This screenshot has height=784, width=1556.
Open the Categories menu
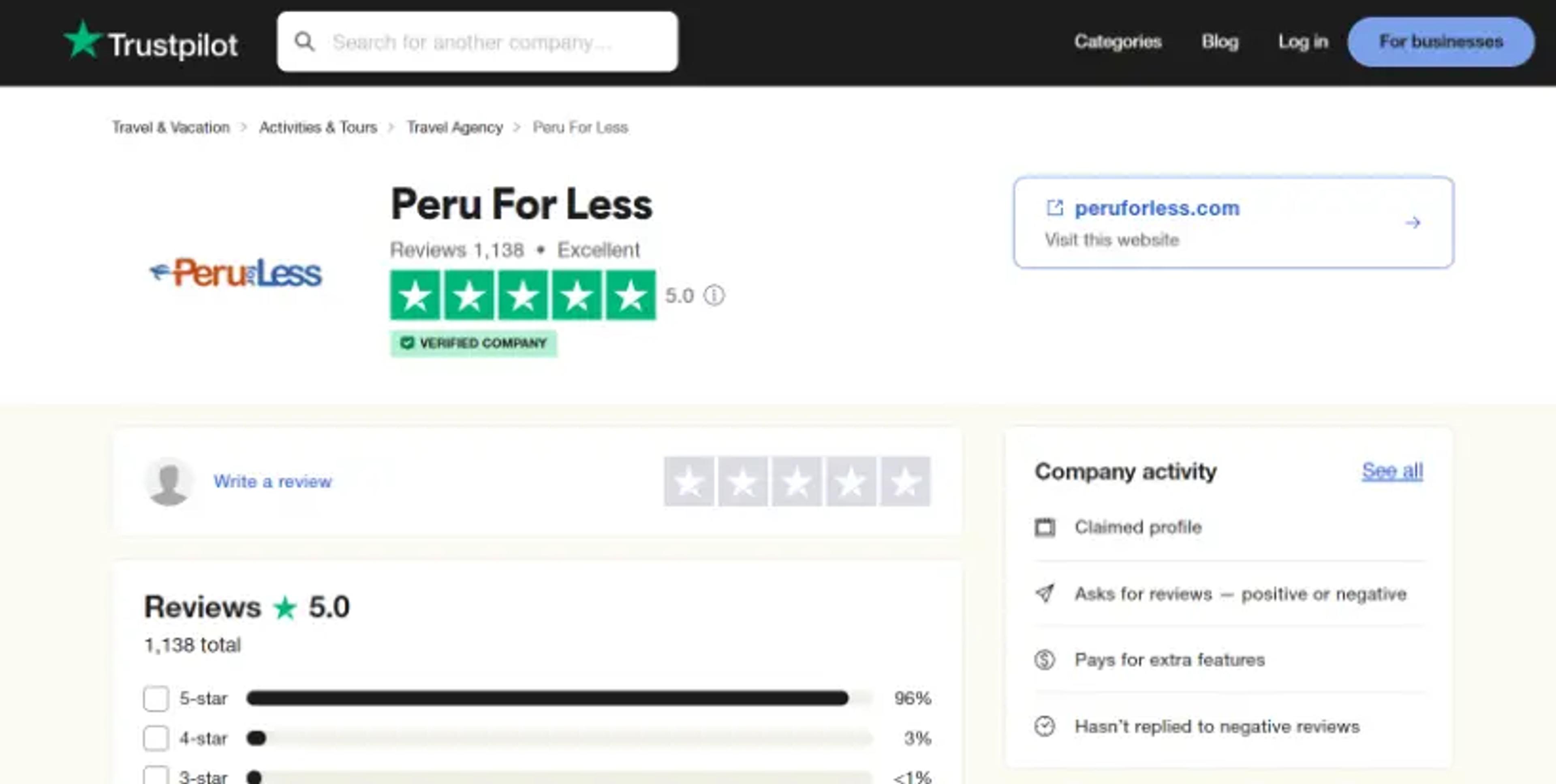[1118, 42]
